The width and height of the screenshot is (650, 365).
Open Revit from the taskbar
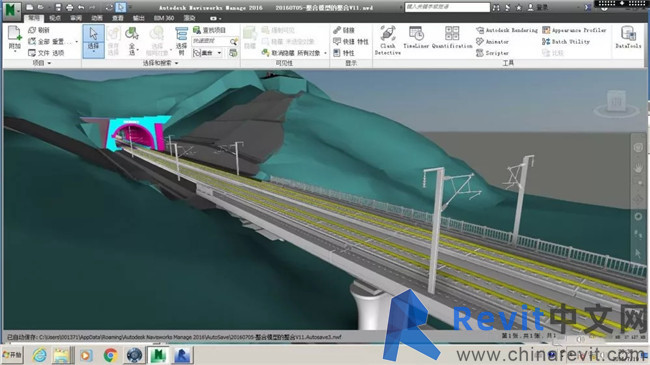[182, 355]
